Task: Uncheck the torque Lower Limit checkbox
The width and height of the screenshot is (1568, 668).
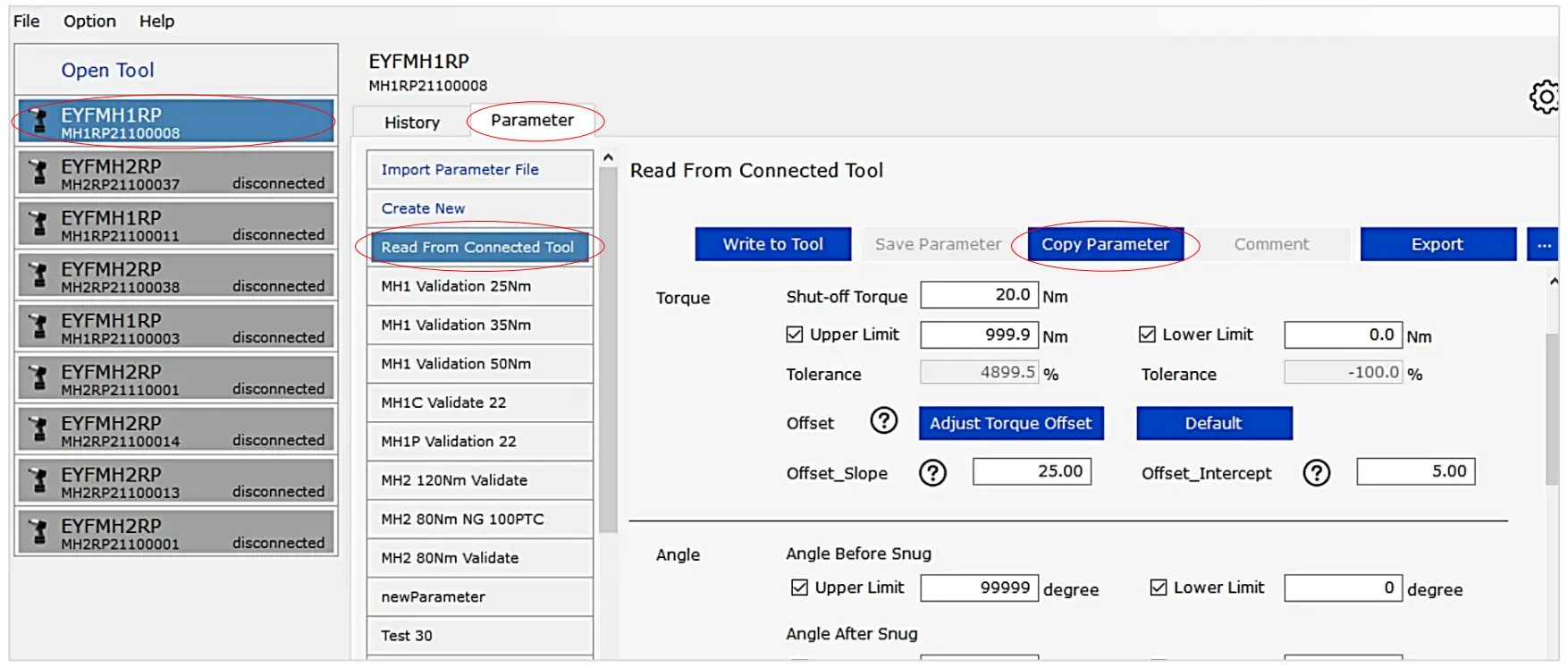Action: (x=1147, y=334)
